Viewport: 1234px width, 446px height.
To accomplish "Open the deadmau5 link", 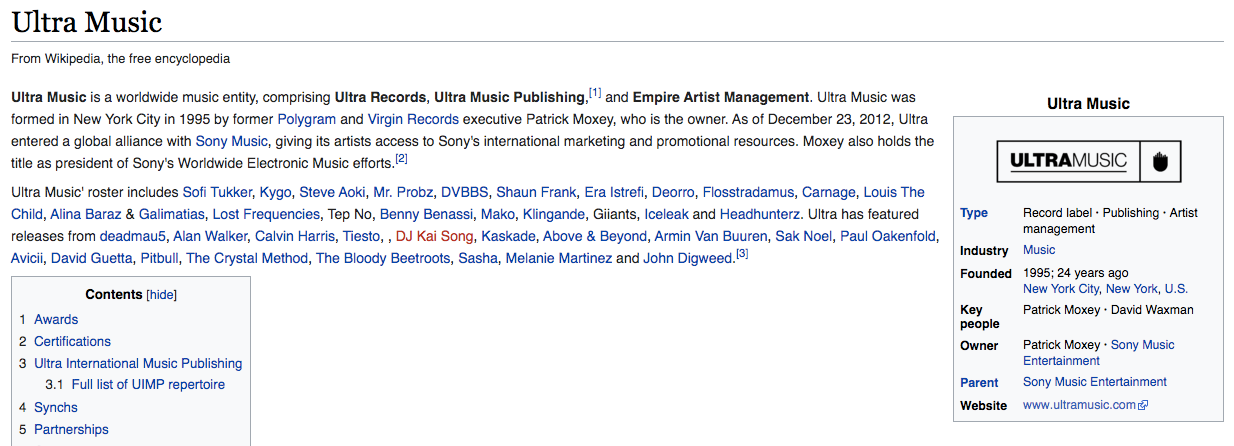I will [132, 236].
